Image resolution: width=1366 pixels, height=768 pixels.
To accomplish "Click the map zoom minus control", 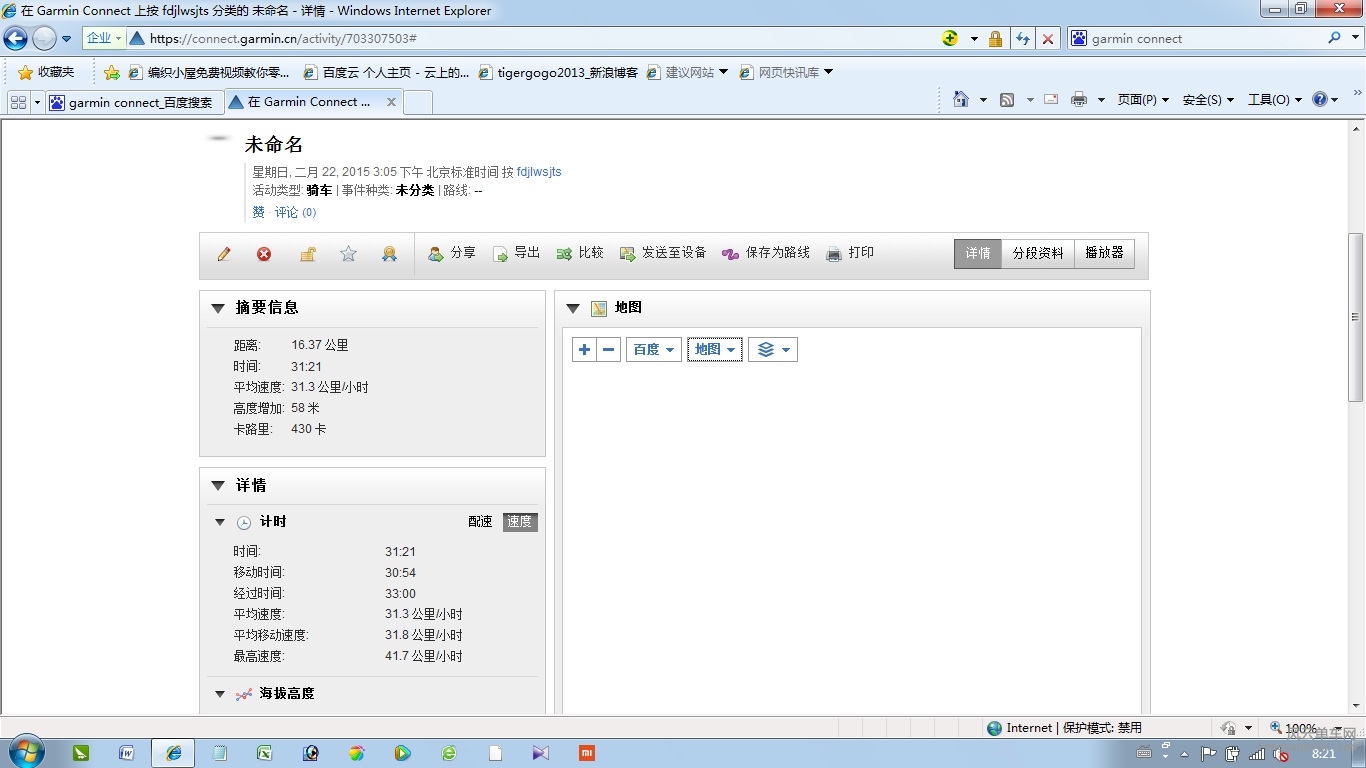I will (x=607, y=349).
